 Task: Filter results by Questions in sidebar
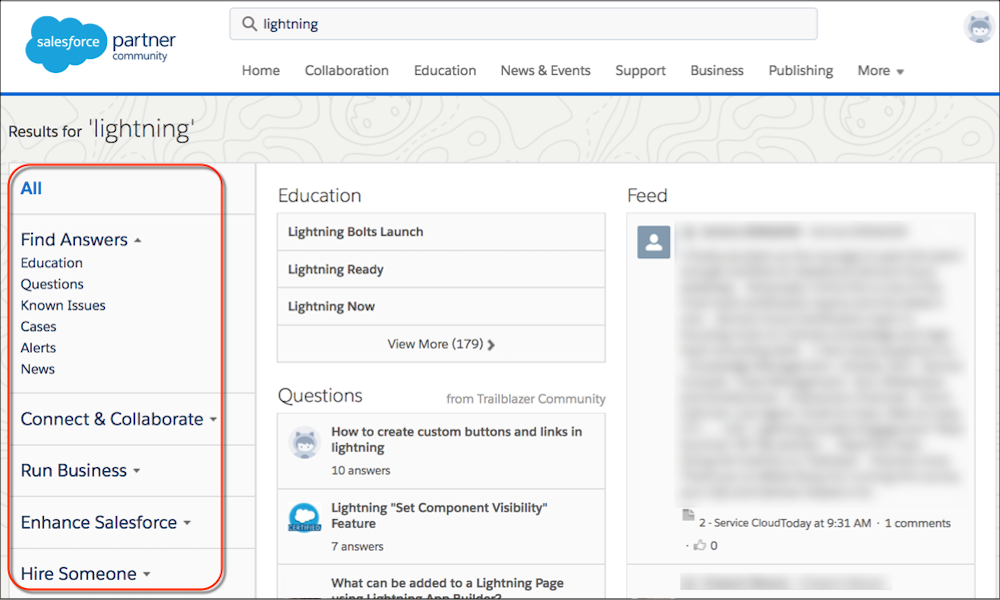52,284
